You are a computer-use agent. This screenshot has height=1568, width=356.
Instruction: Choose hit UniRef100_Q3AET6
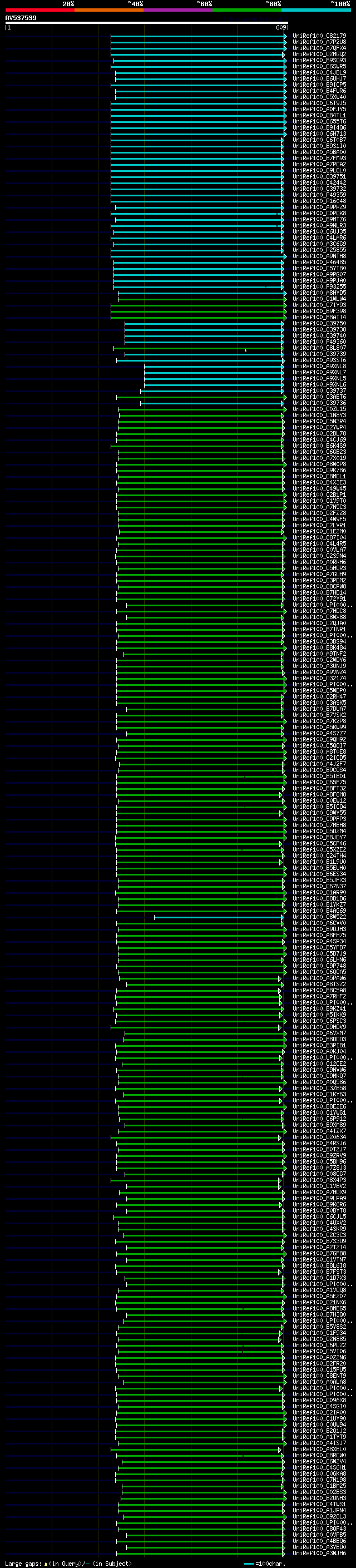[x=319, y=398]
